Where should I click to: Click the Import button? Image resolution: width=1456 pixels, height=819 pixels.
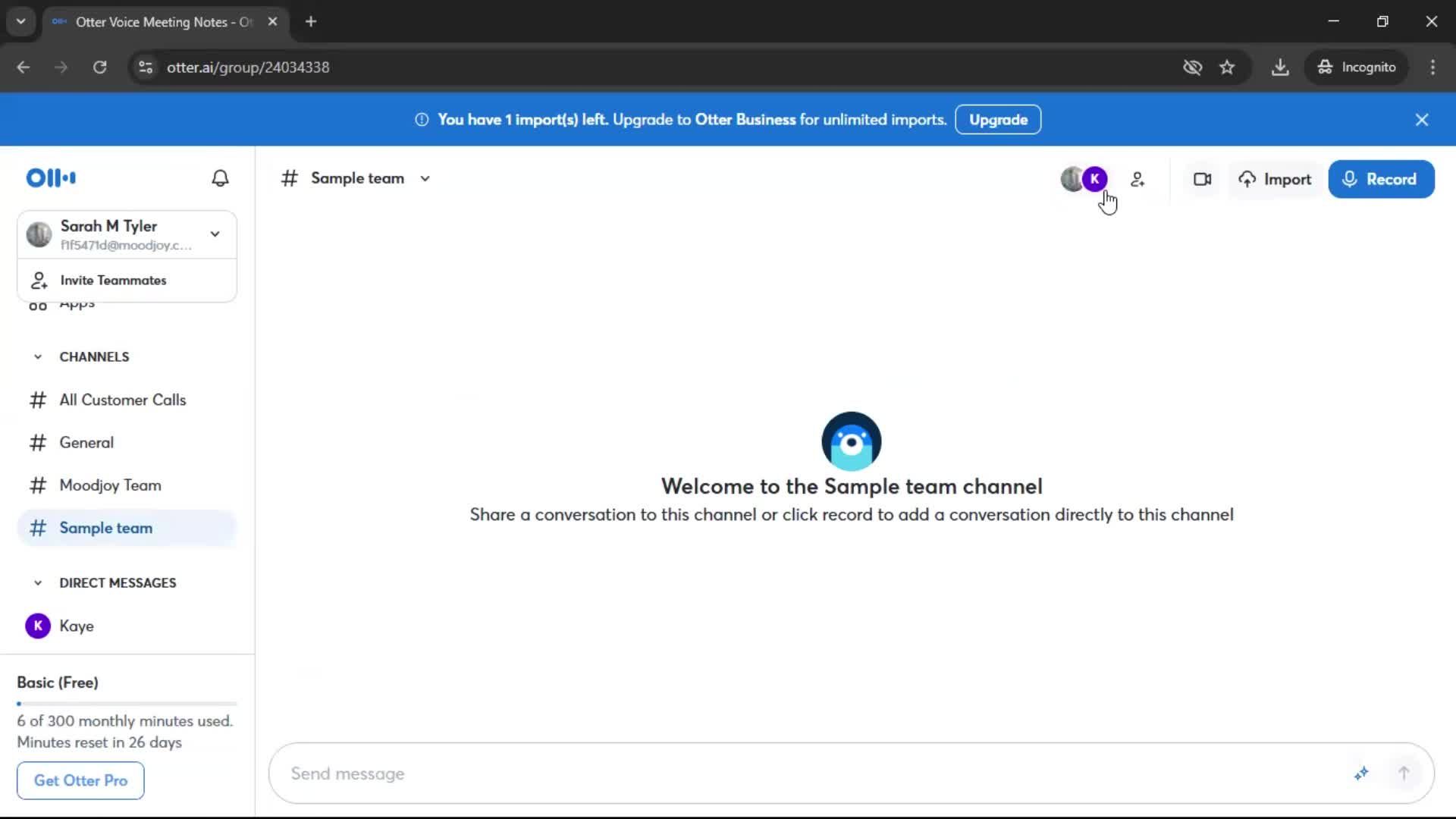[x=1276, y=180]
